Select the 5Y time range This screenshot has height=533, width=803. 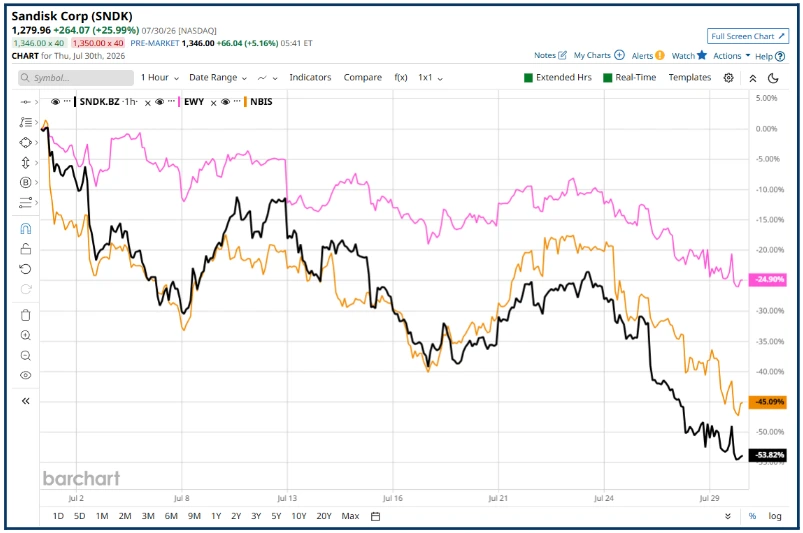point(276,516)
